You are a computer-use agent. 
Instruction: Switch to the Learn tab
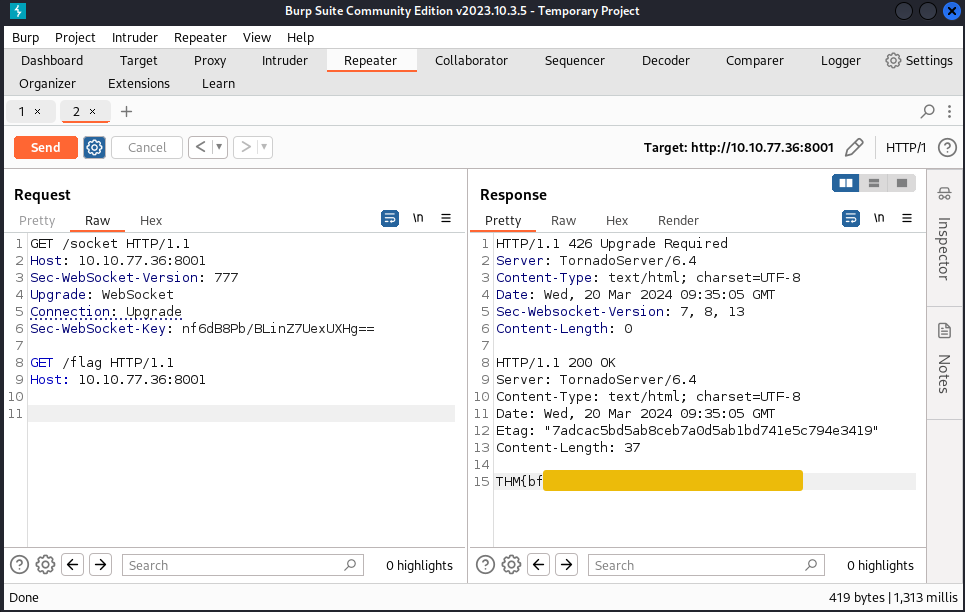tap(218, 83)
